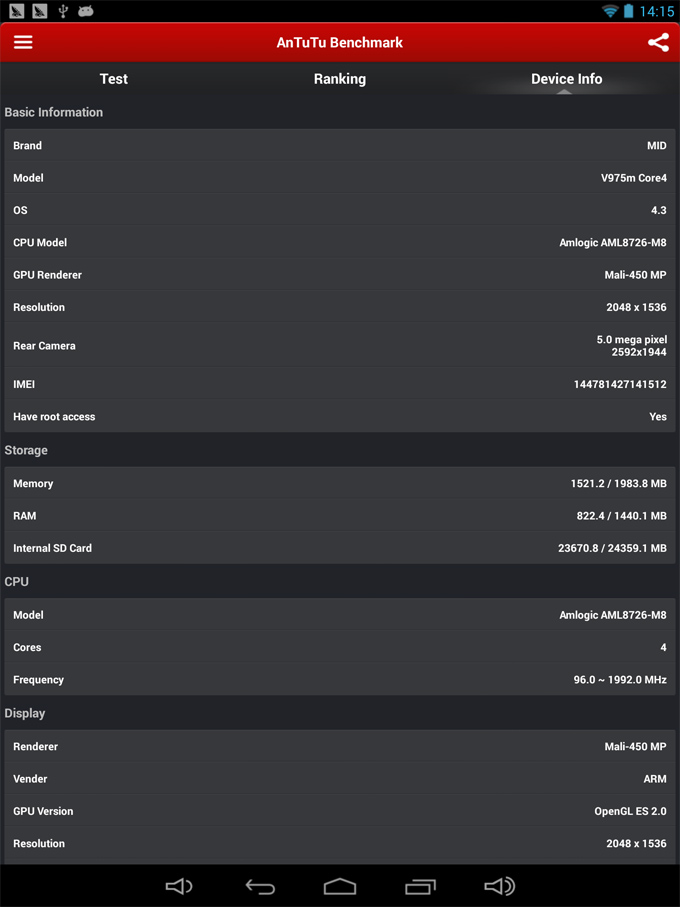Tap the Wi-Fi status icon
Viewport: 680px width, 907px height.
[609, 11]
